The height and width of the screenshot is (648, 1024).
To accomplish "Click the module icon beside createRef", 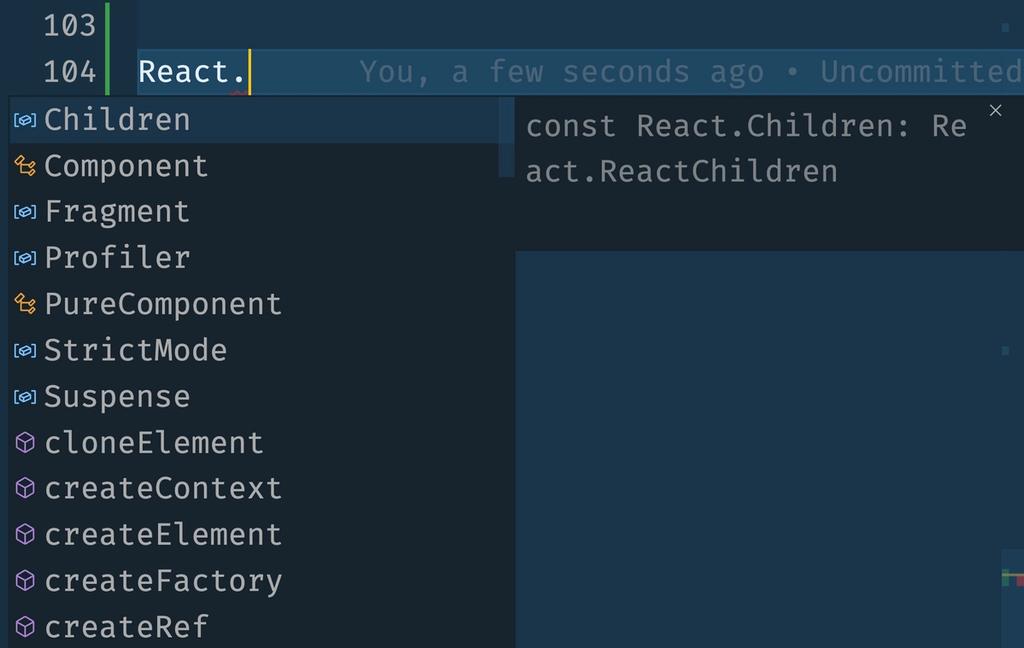I will click(x=22, y=626).
